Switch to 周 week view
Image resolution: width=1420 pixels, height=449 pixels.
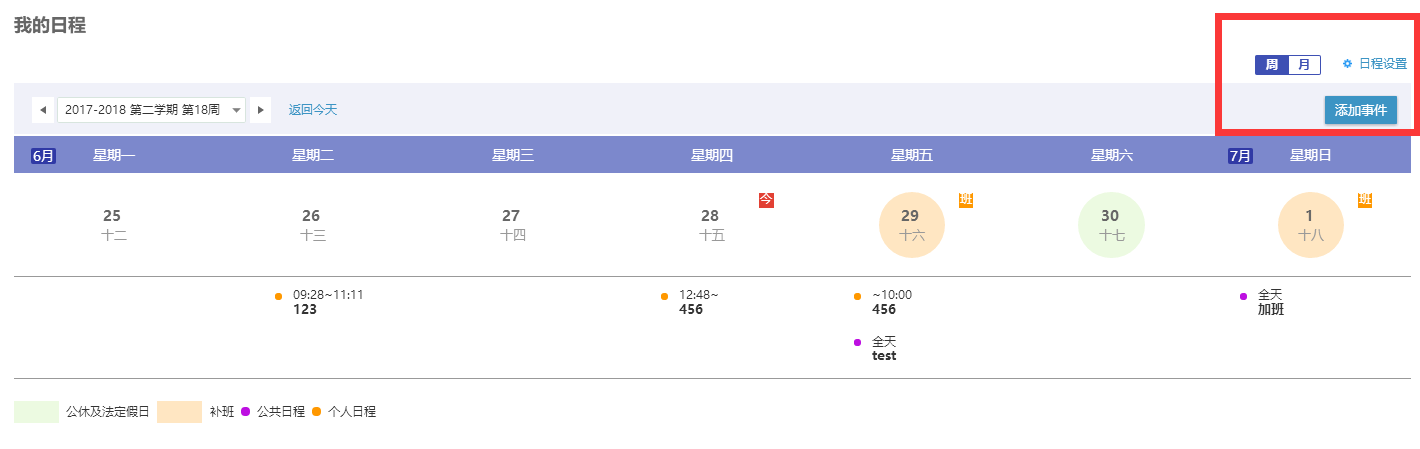[1272, 65]
